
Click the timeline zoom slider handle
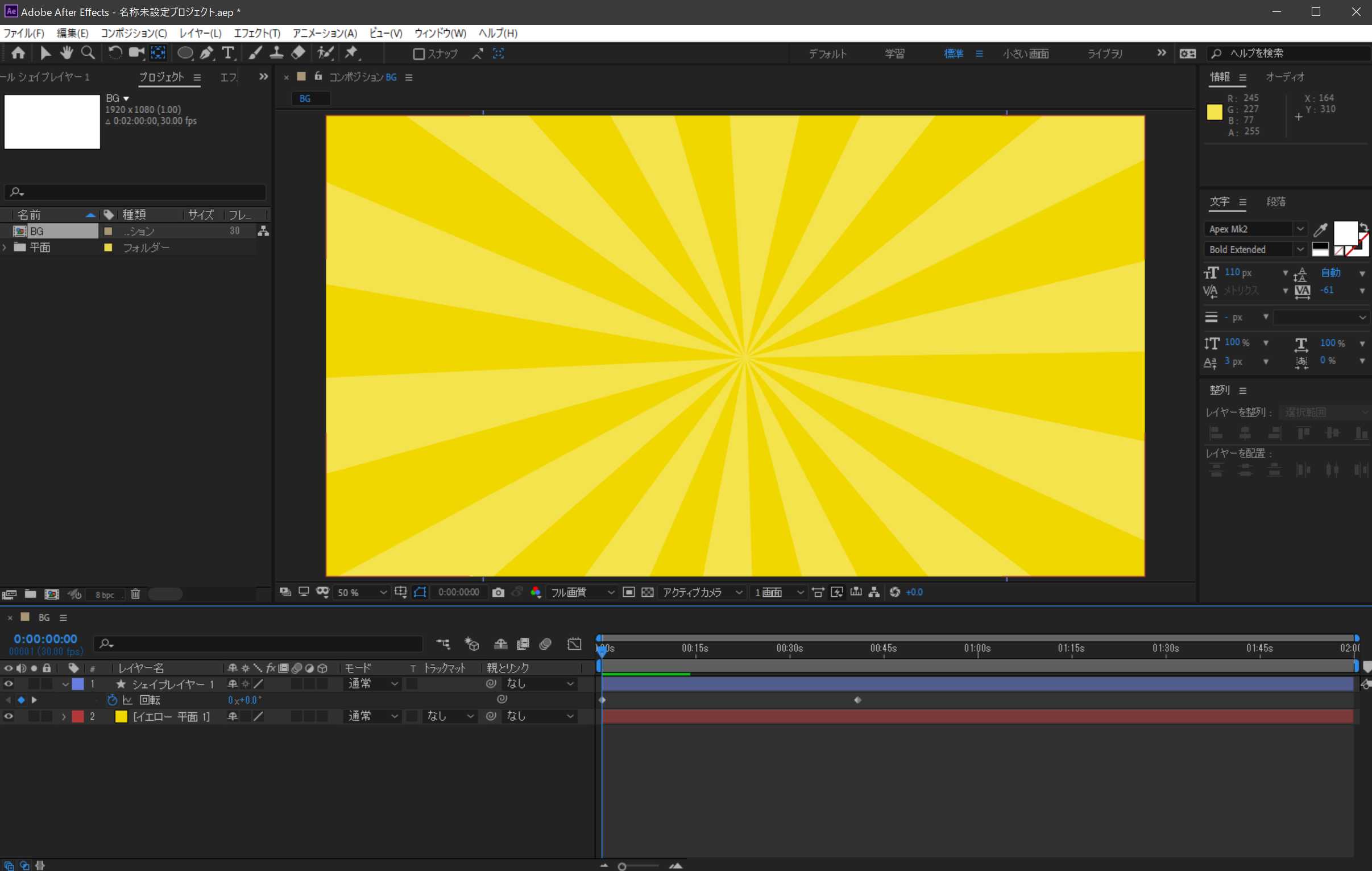pos(622,866)
